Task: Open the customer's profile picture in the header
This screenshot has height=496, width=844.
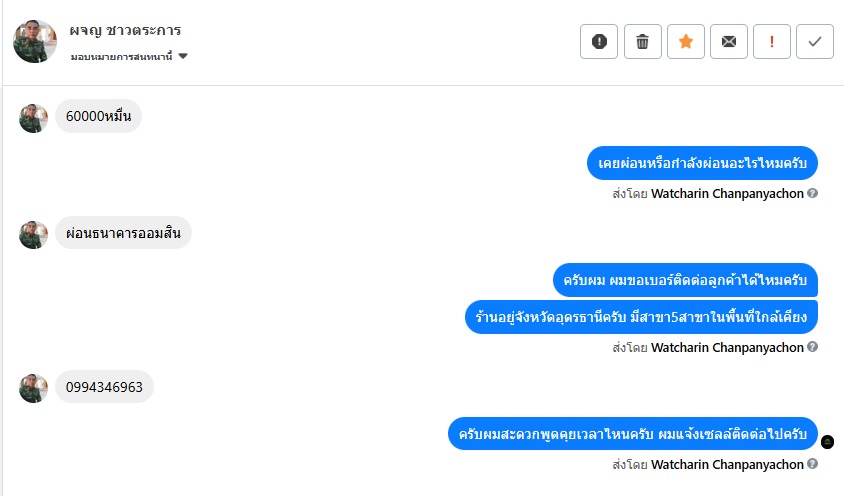Action: pos(34,41)
